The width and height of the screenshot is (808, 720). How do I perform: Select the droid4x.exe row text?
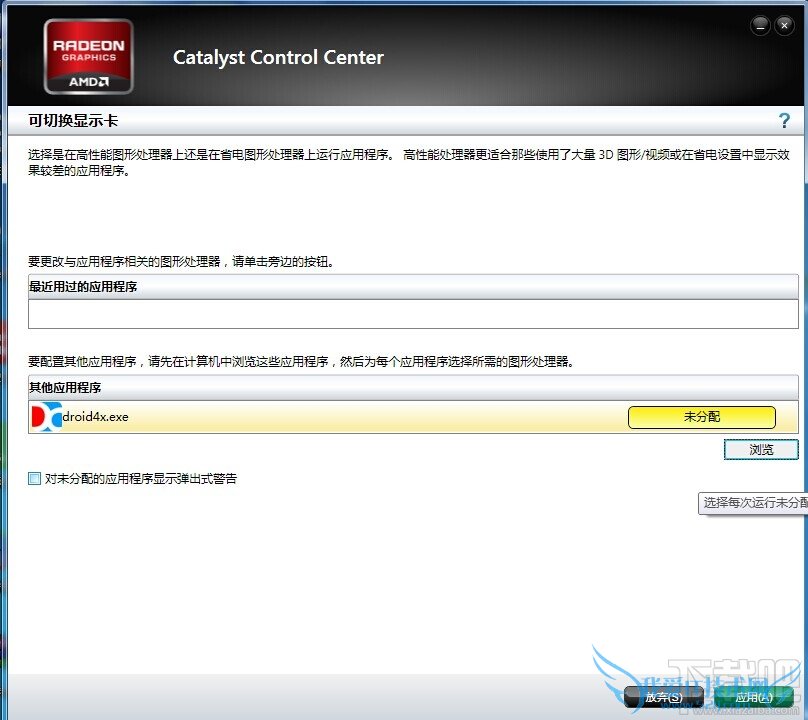pos(95,417)
